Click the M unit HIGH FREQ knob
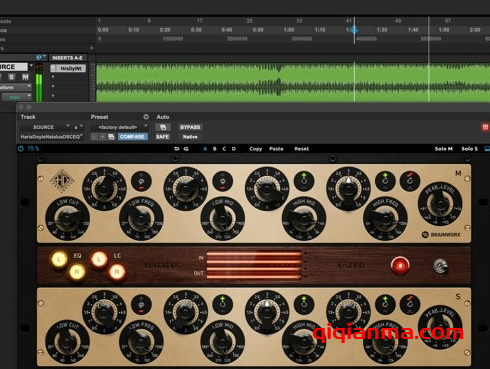Viewport: 490px width, 369px height. tap(385, 218)
